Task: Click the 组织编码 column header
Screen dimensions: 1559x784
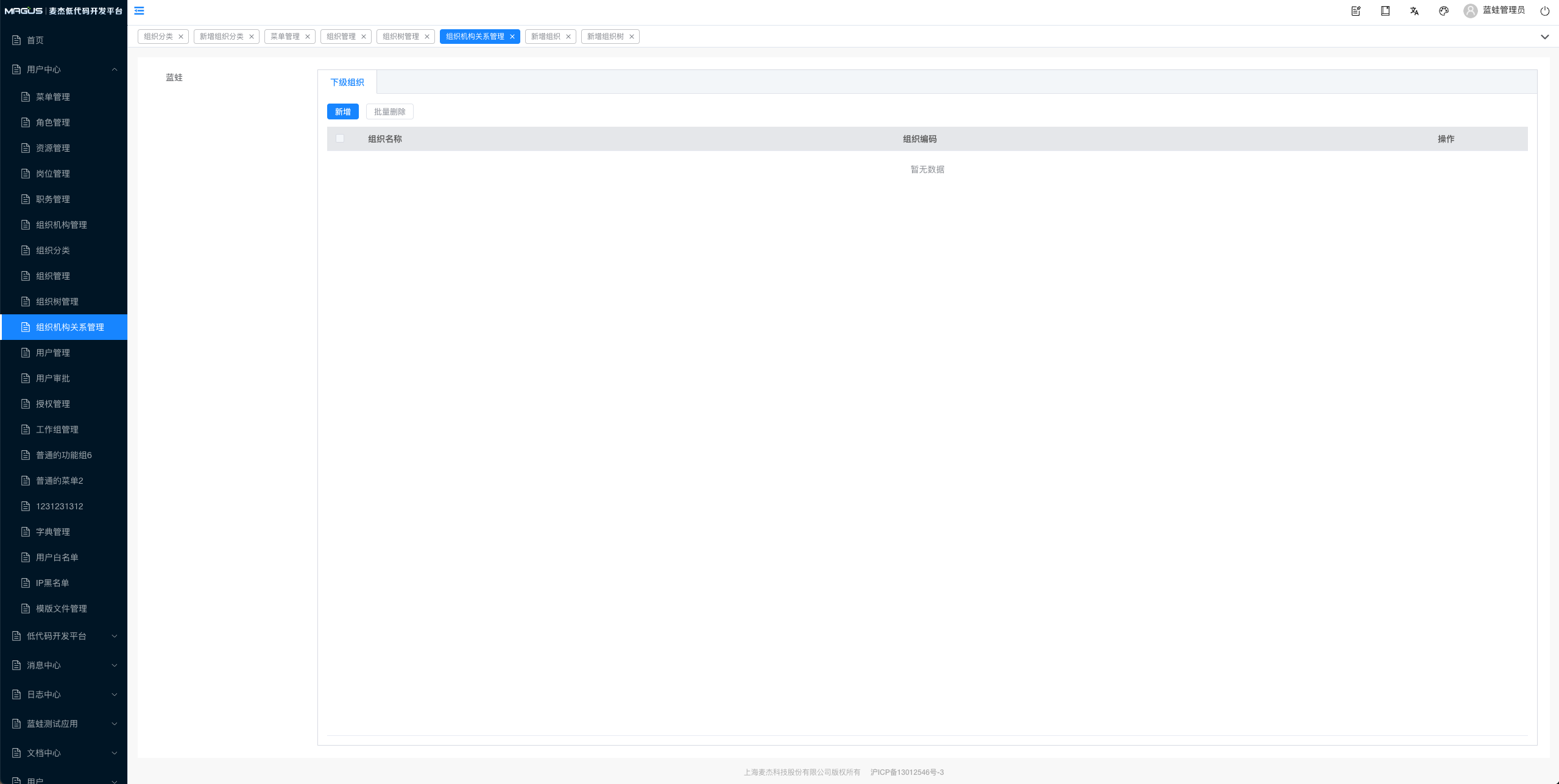Action: (x=920, y=139)
